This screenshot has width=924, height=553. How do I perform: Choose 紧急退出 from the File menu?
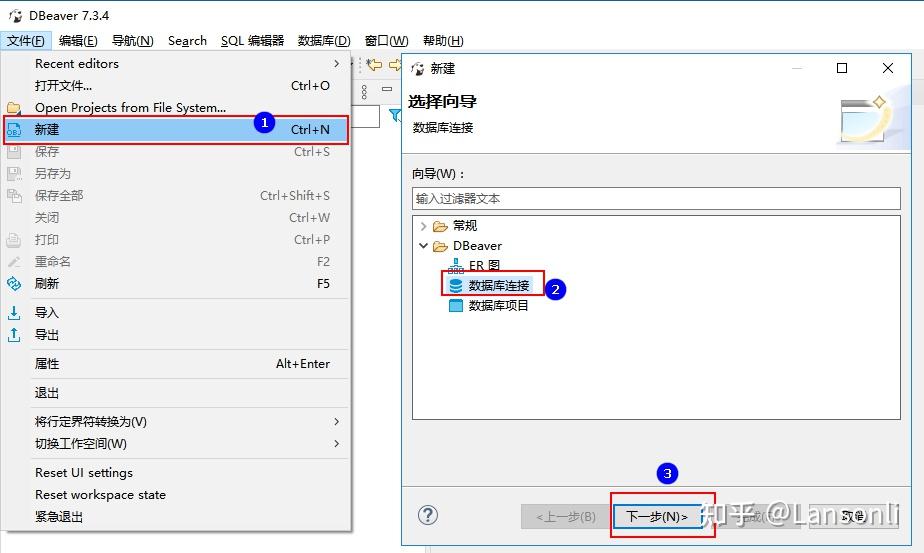coord(176,516)
